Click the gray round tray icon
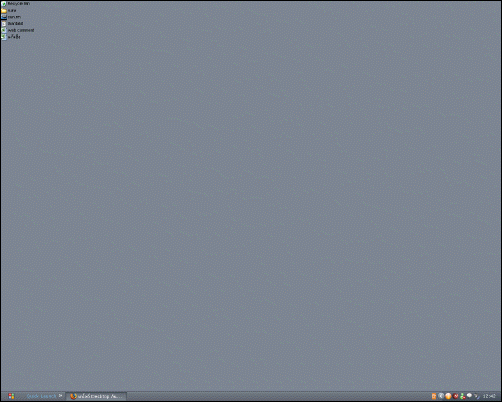 441,396
